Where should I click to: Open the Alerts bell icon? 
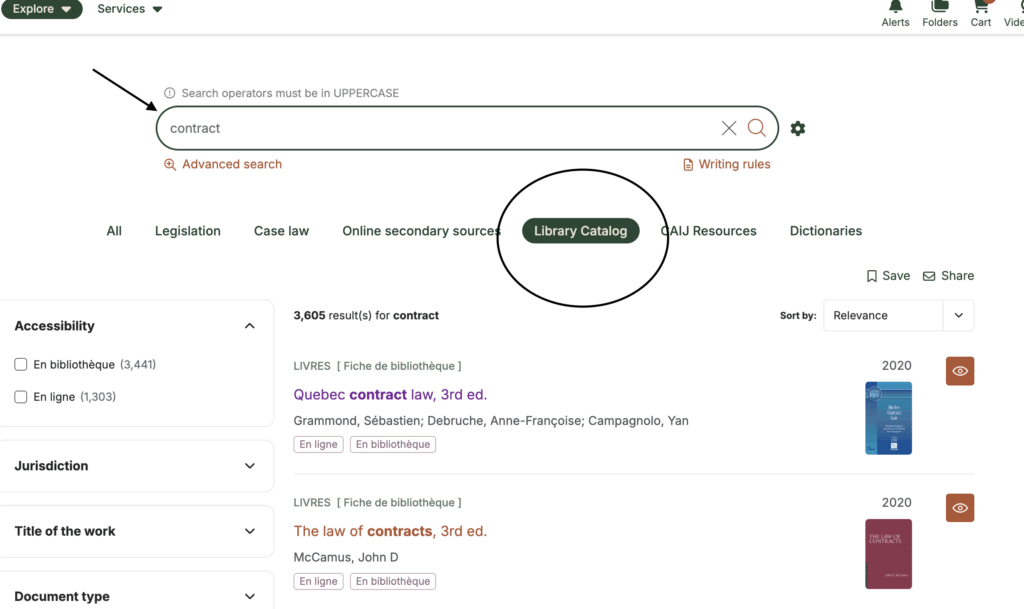[895, 10]
